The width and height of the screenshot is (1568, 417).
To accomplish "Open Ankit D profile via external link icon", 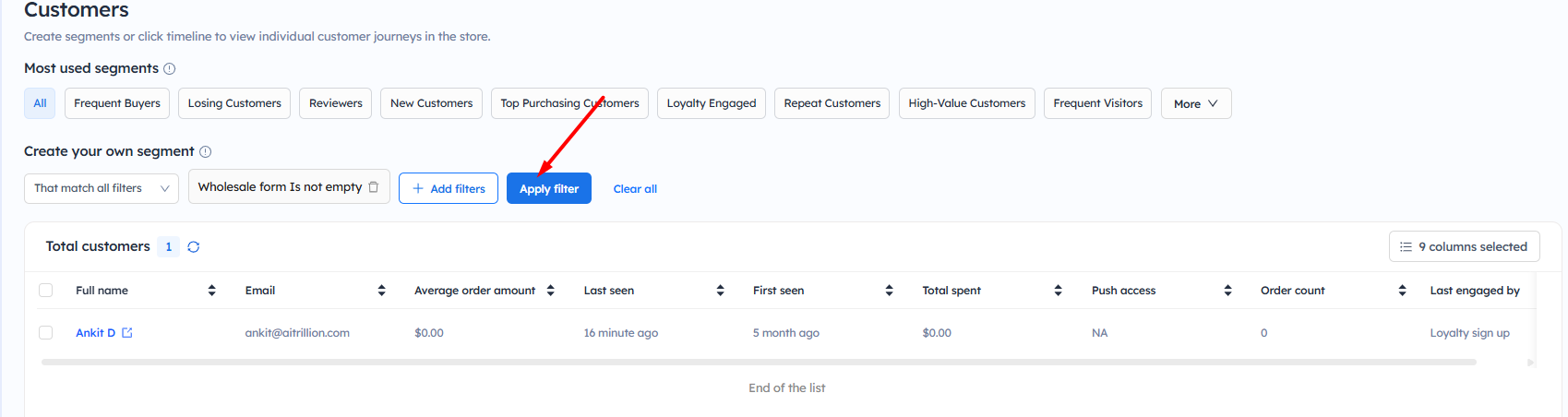I will 127,333.
